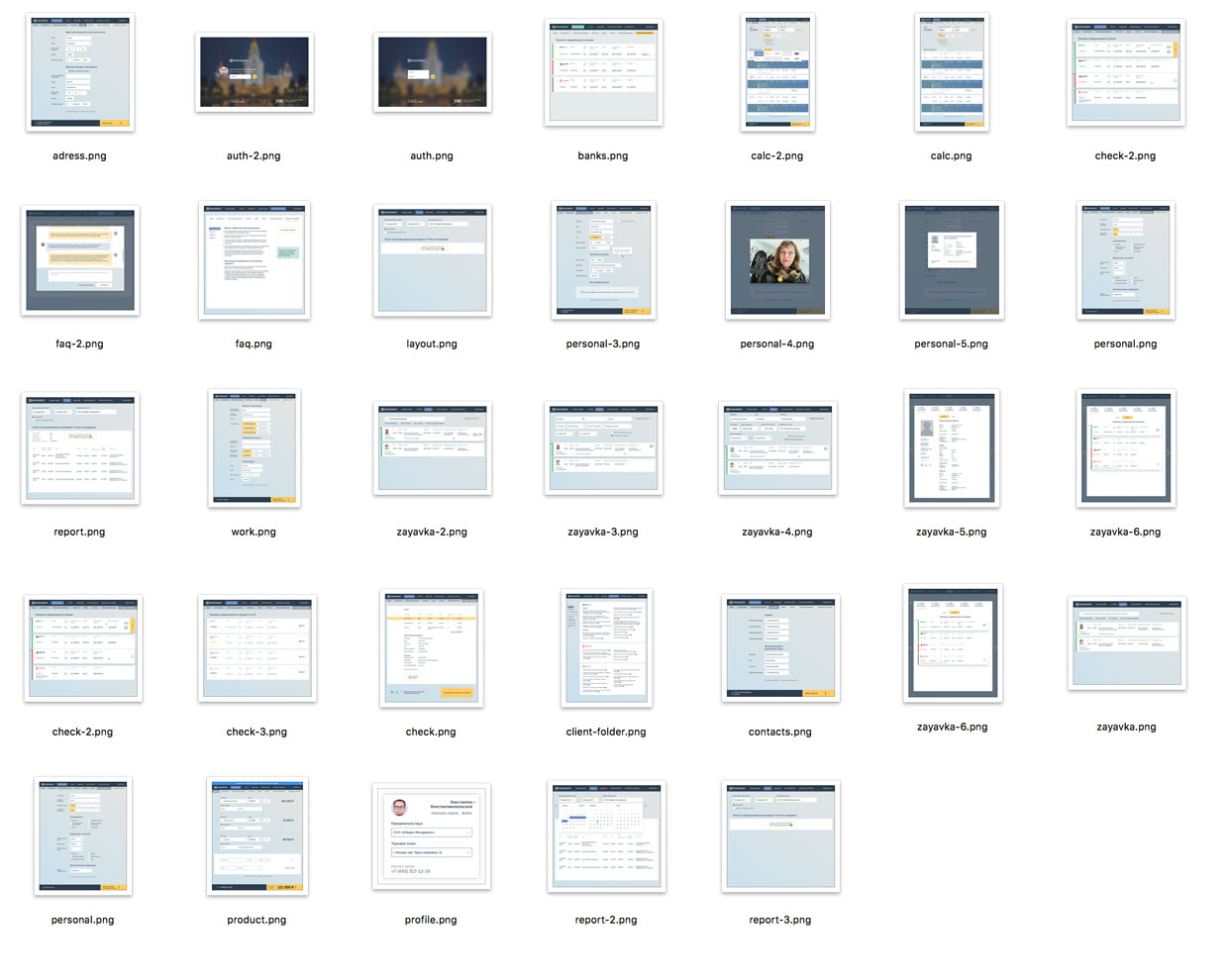Select the zayavka-3.png thumbnail

(x=603, y=448)
